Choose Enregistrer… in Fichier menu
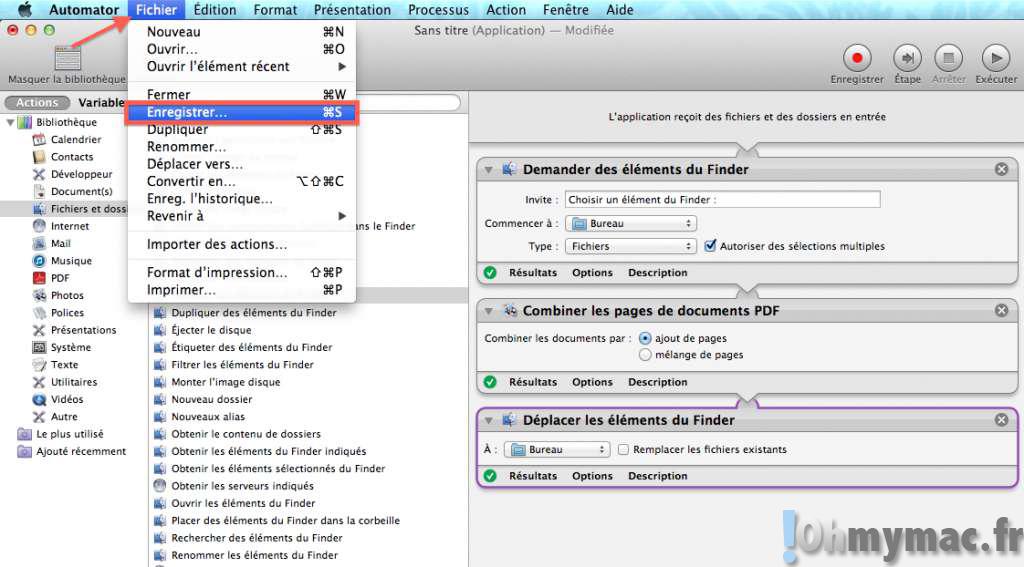The height and width of the screenshot is (567, 1024). 242,112
